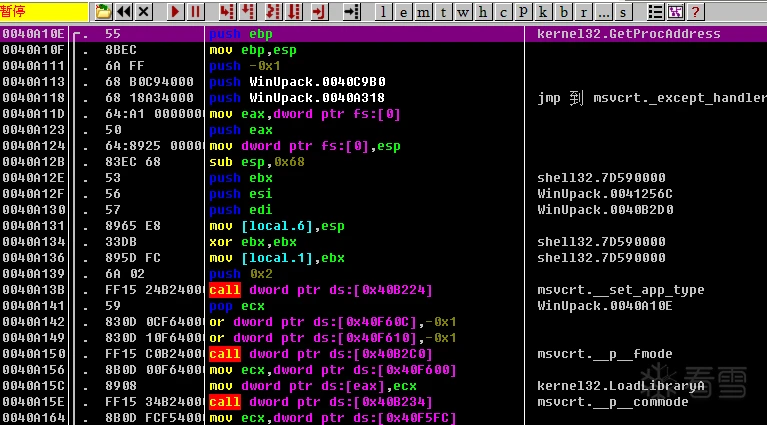Open a new file with the folder icon
767x425 pixels.
103,12
